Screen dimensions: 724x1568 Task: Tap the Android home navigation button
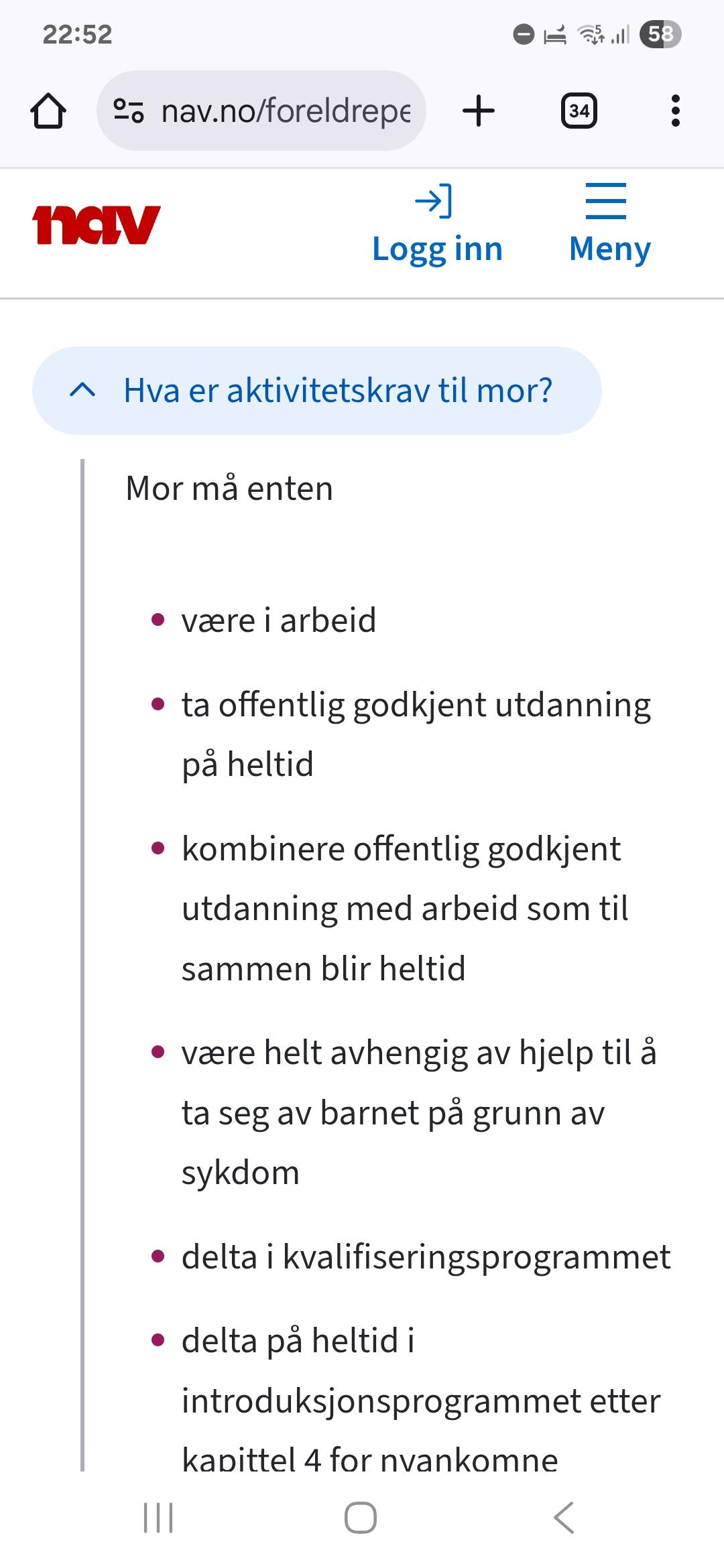[361, 1518]
